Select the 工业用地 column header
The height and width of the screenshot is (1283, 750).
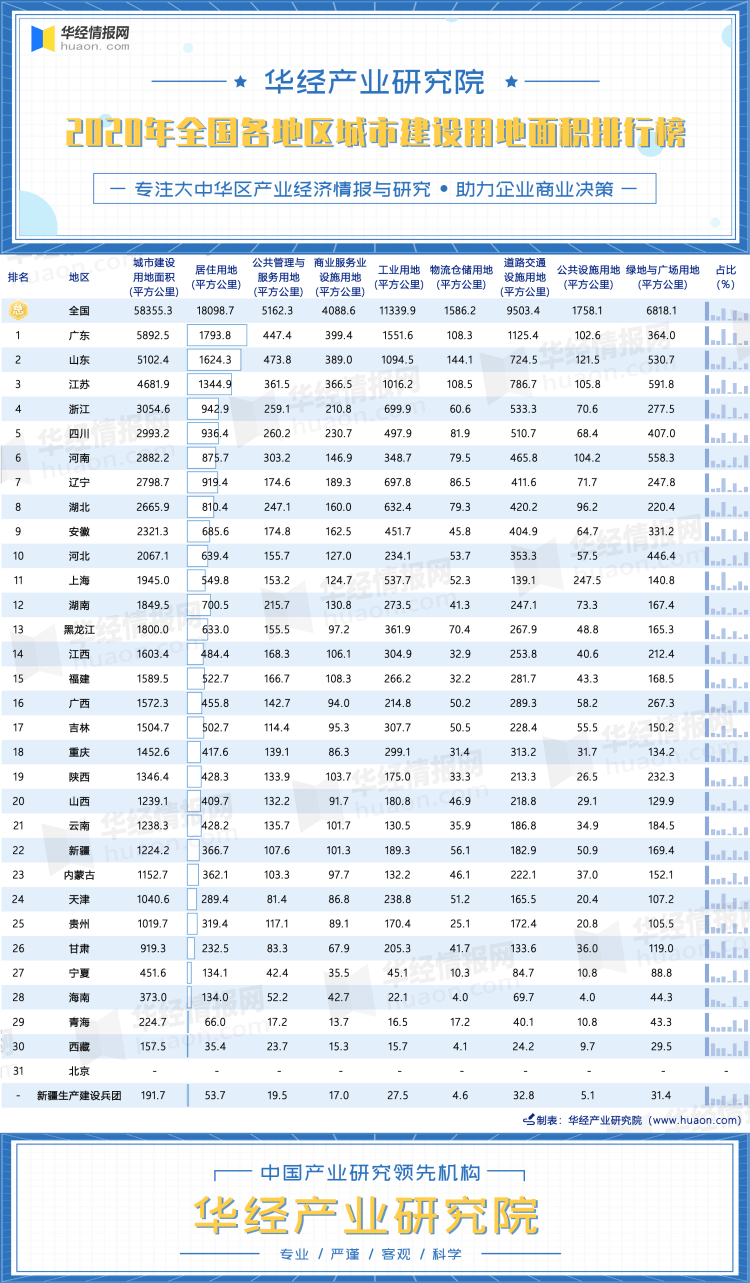click(399, 276)
